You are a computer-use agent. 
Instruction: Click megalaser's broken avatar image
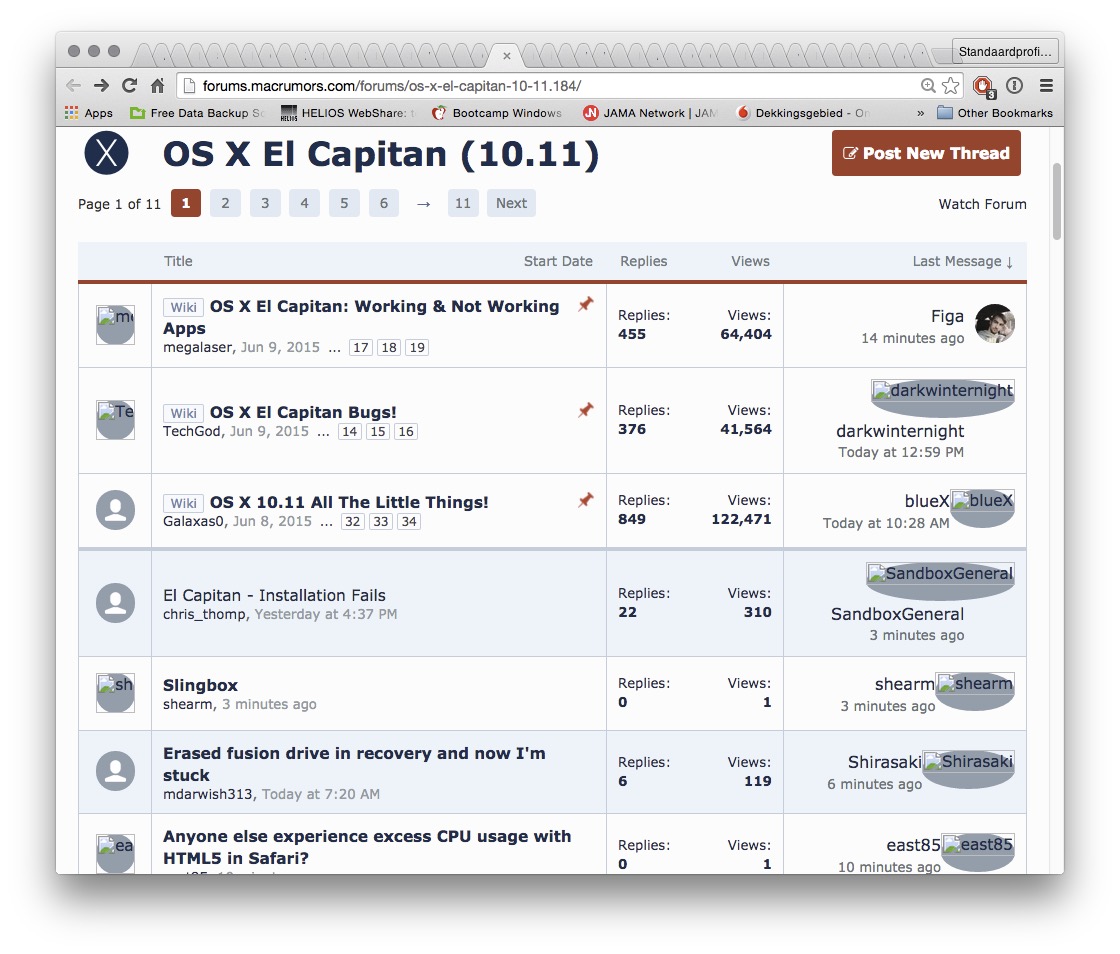click(116, 325)
